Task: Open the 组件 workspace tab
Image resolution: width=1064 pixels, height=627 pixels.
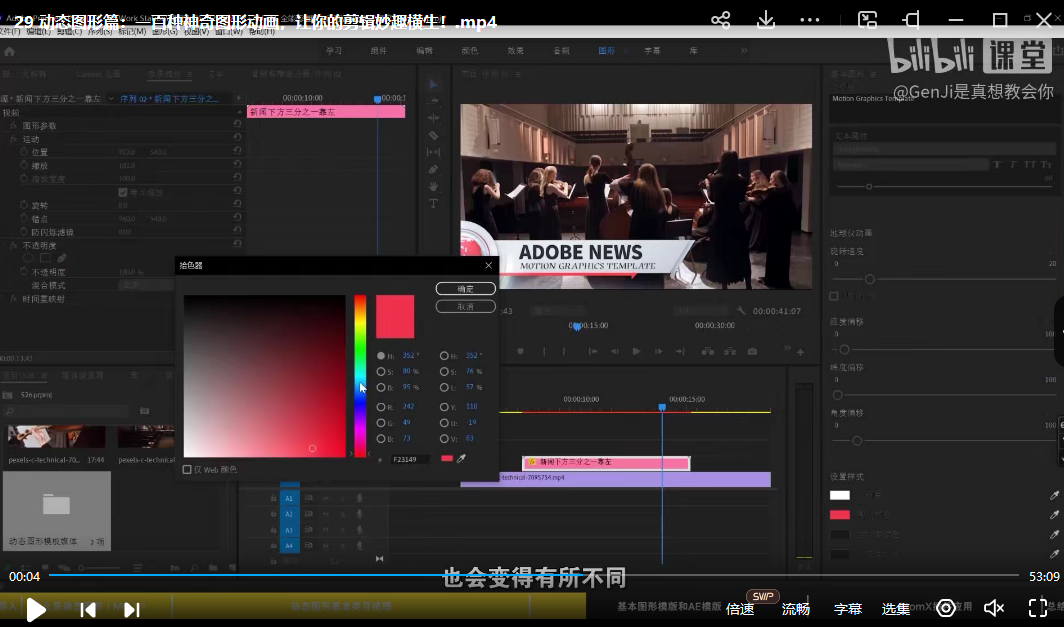Action: [379, 51]
